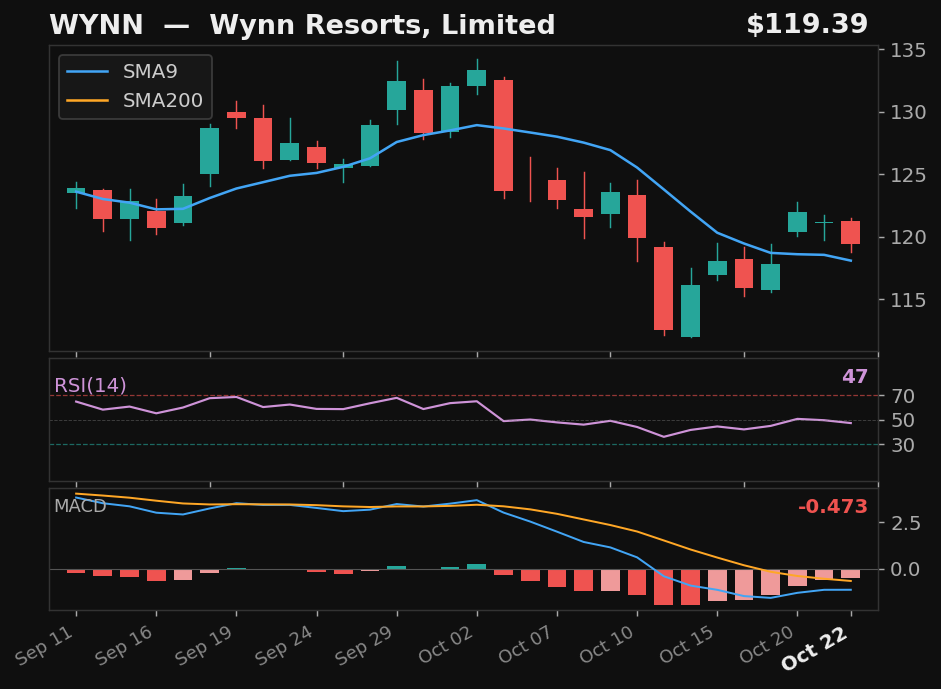Click the Oct 20 date label
941x689 pixels.
(x=768, y=644)
